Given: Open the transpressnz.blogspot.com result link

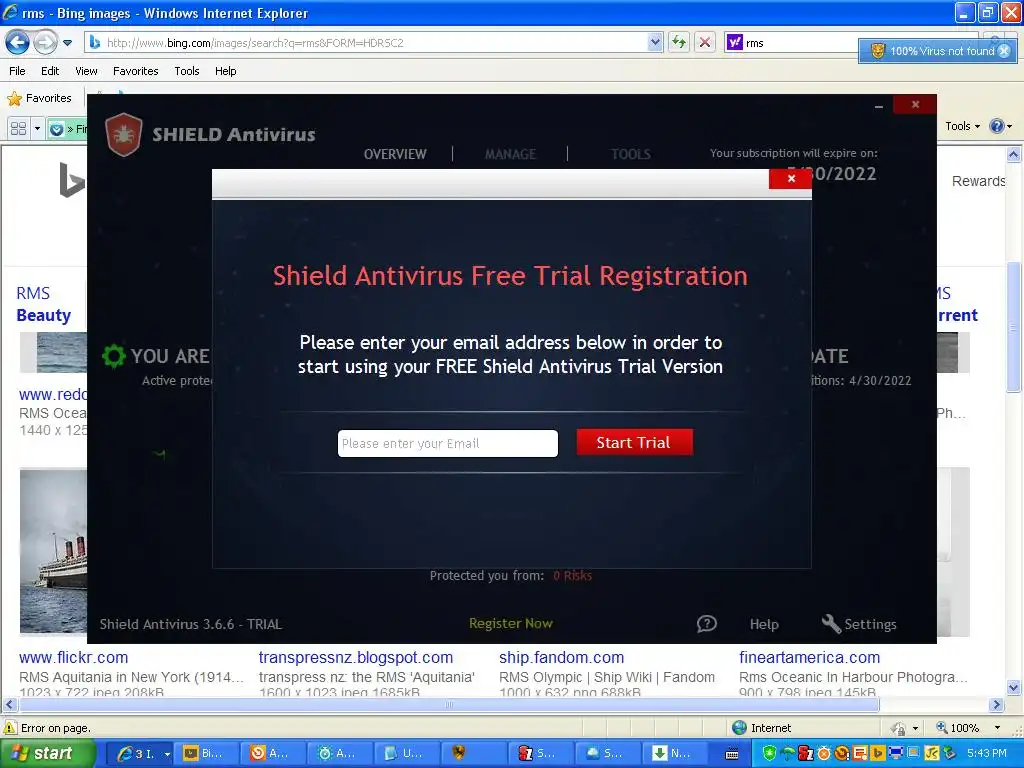Looking at the screenshot, I should tap(356, 657).
